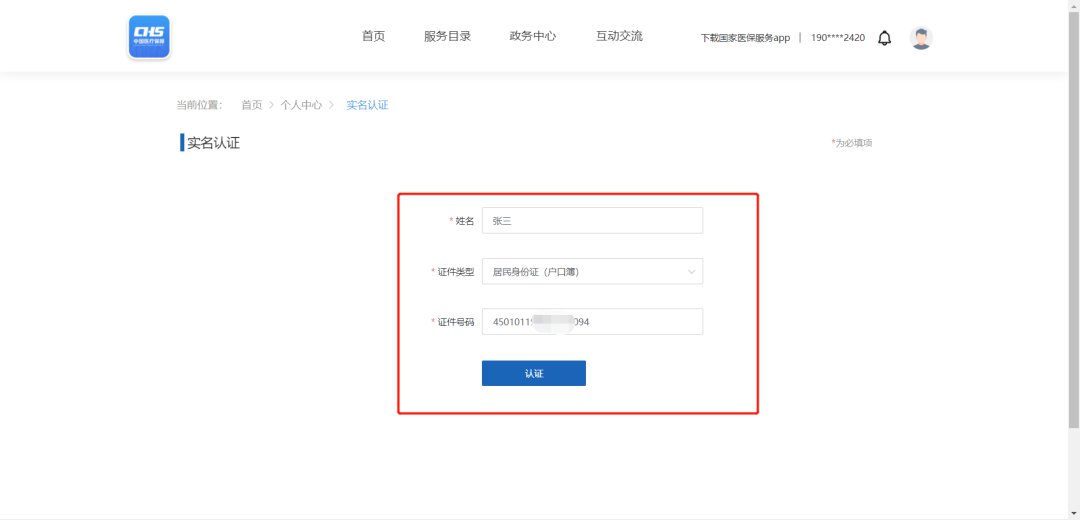Click the page's vertical scrollbar
The width and height of the screenshot is (1080, 520).
click(x=1074, y=250)
